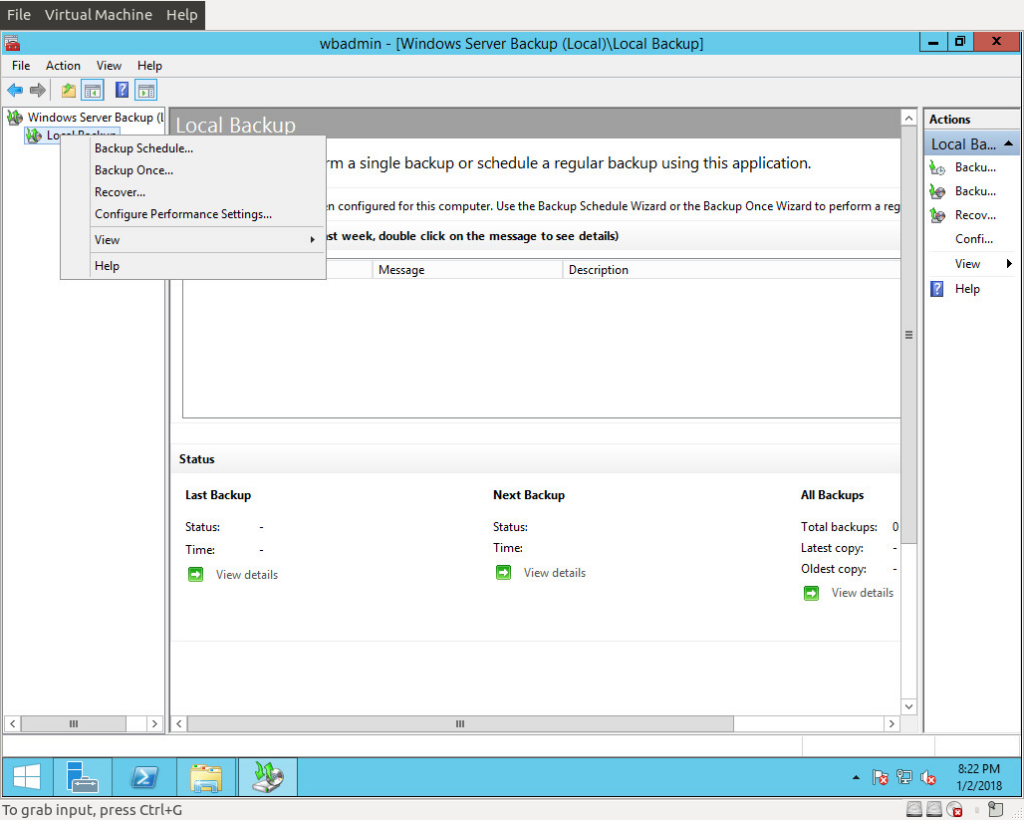
Task: Click the horizontal scrollbar in main pane
Action: tap(460, 724)
